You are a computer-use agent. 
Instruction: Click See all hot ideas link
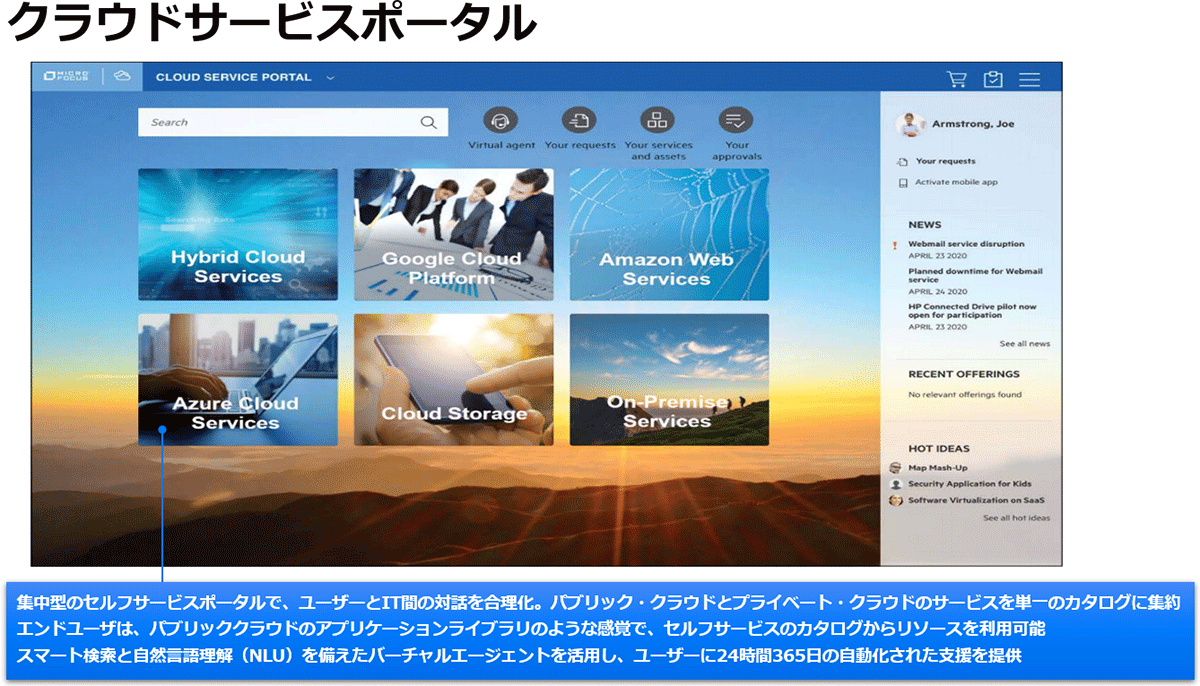click(x=1016, y=518)
